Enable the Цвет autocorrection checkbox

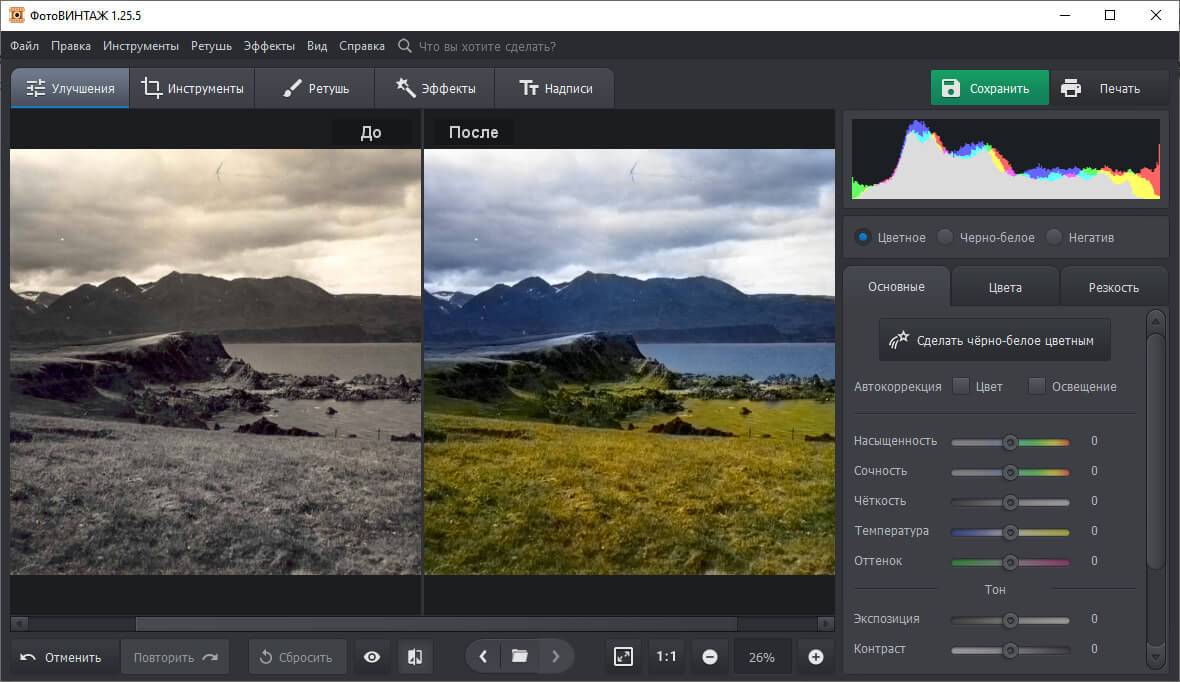click(961, 386)
